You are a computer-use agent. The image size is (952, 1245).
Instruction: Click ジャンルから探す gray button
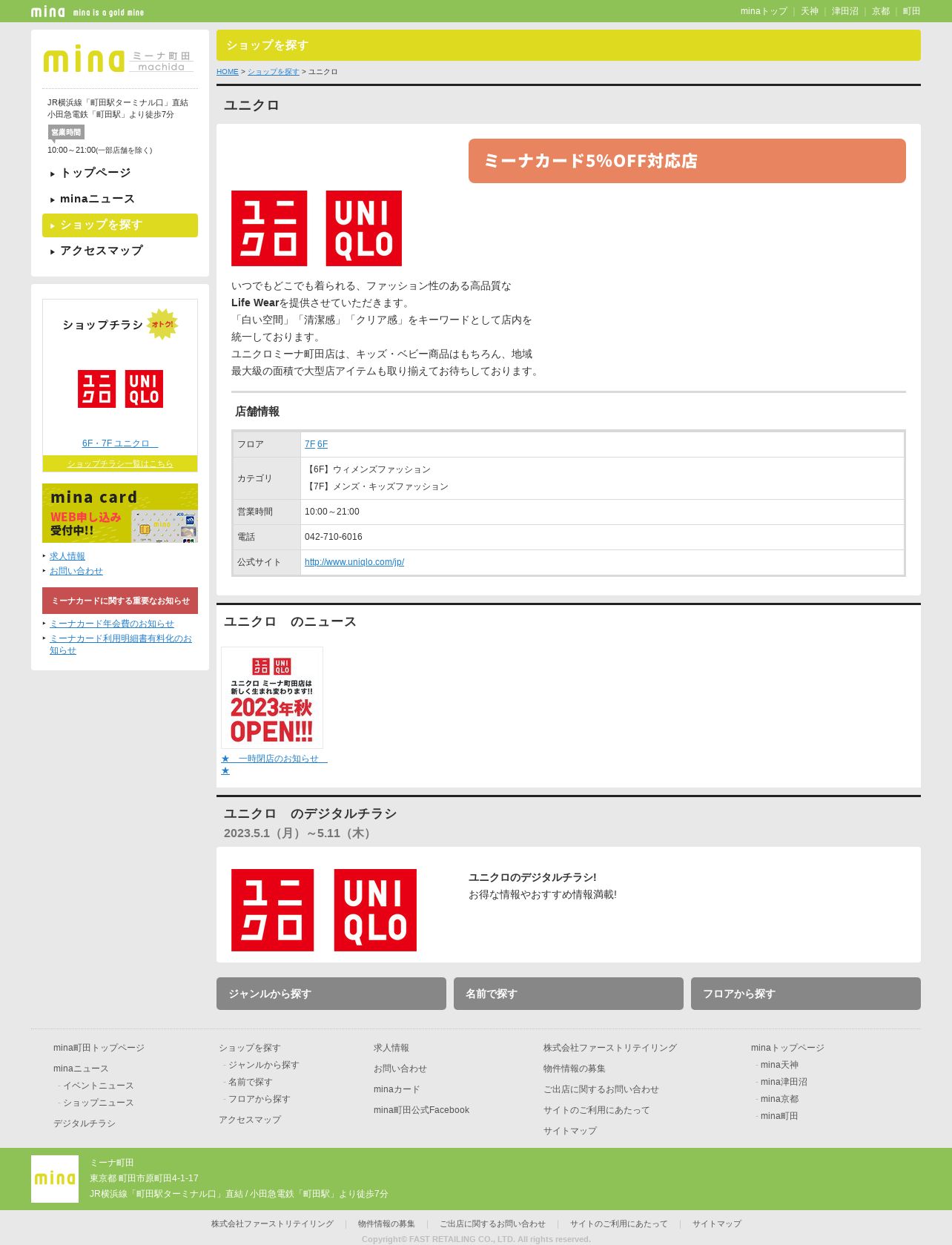pyautogui.click(x=331, y=994)
